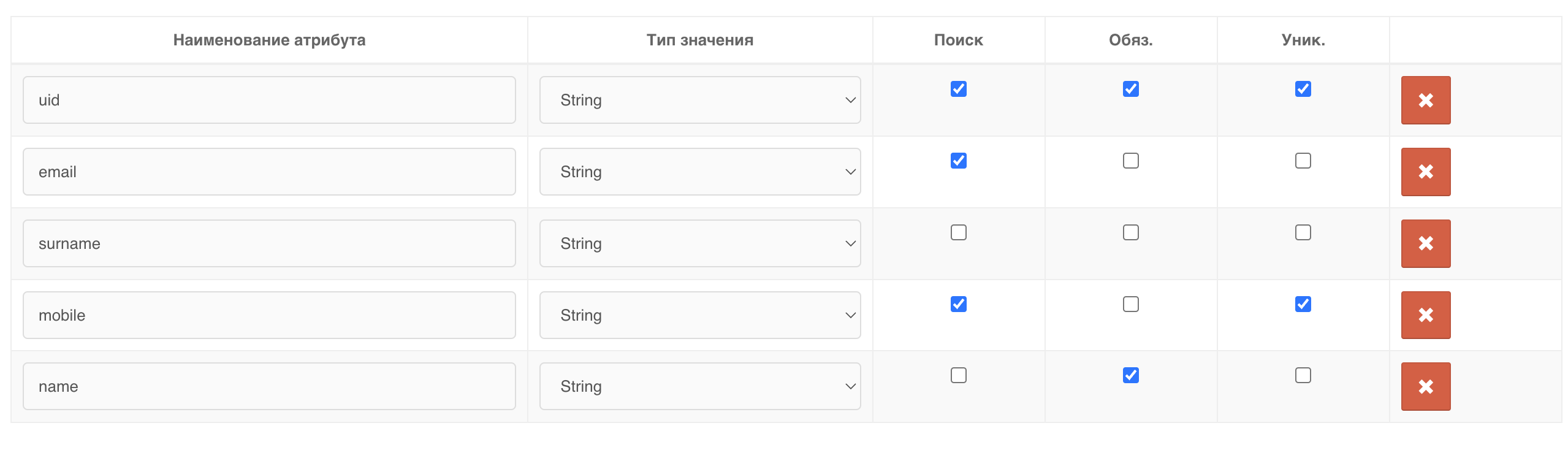1568x450 pixels.
Task: Delete the mobile attribute row
Action: coord(1425,315)
